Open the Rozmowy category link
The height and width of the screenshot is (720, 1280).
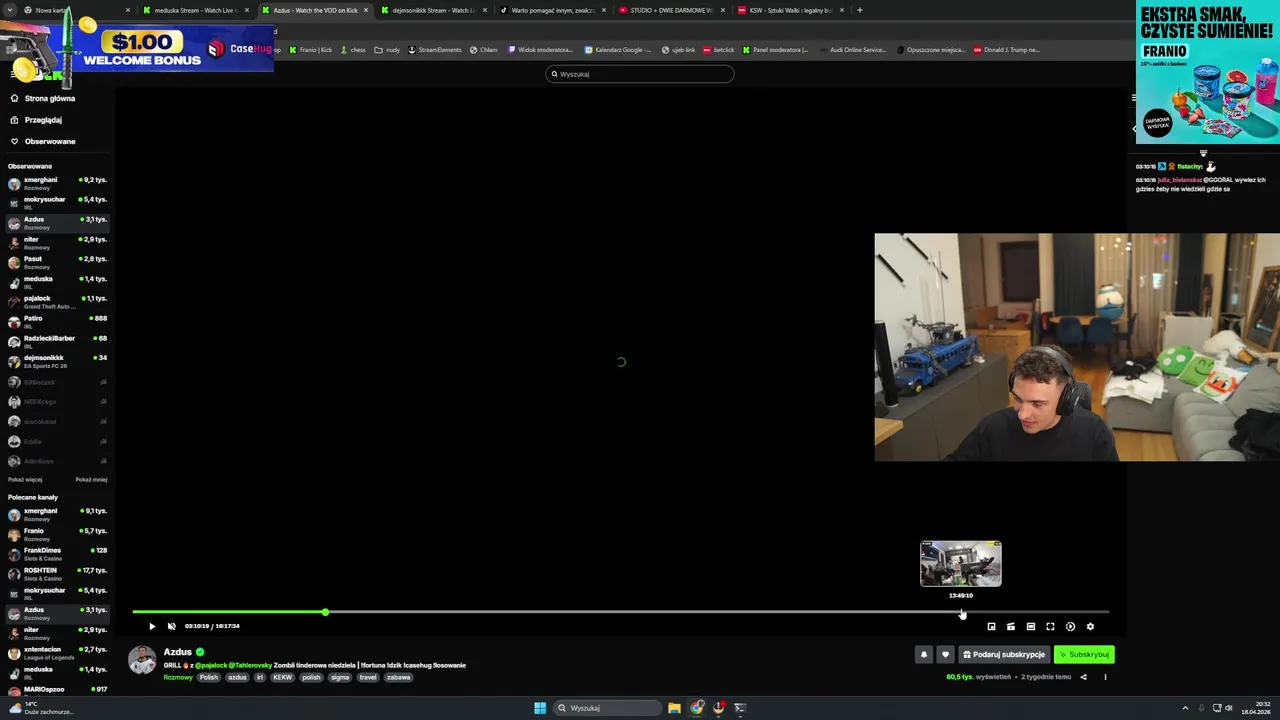(178, 678)
